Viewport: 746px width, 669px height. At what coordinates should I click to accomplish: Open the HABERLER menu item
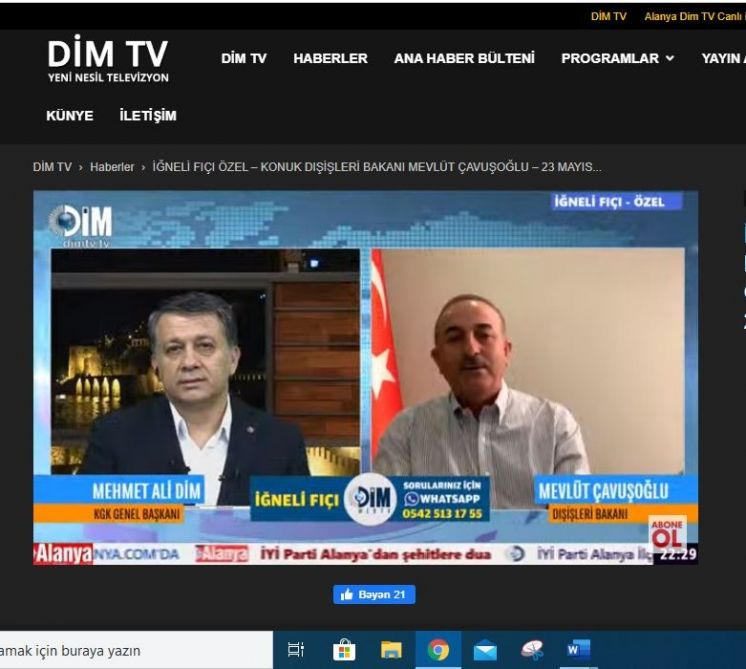point(330,58)
